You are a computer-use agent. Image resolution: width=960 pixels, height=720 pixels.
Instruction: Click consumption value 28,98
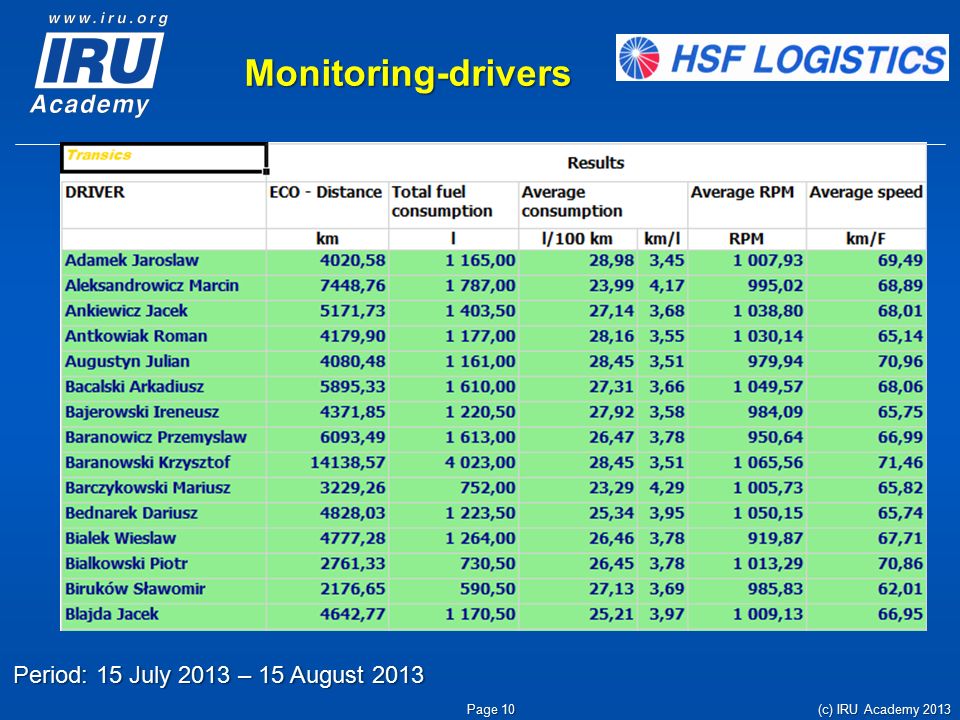[x=612, y=260]
